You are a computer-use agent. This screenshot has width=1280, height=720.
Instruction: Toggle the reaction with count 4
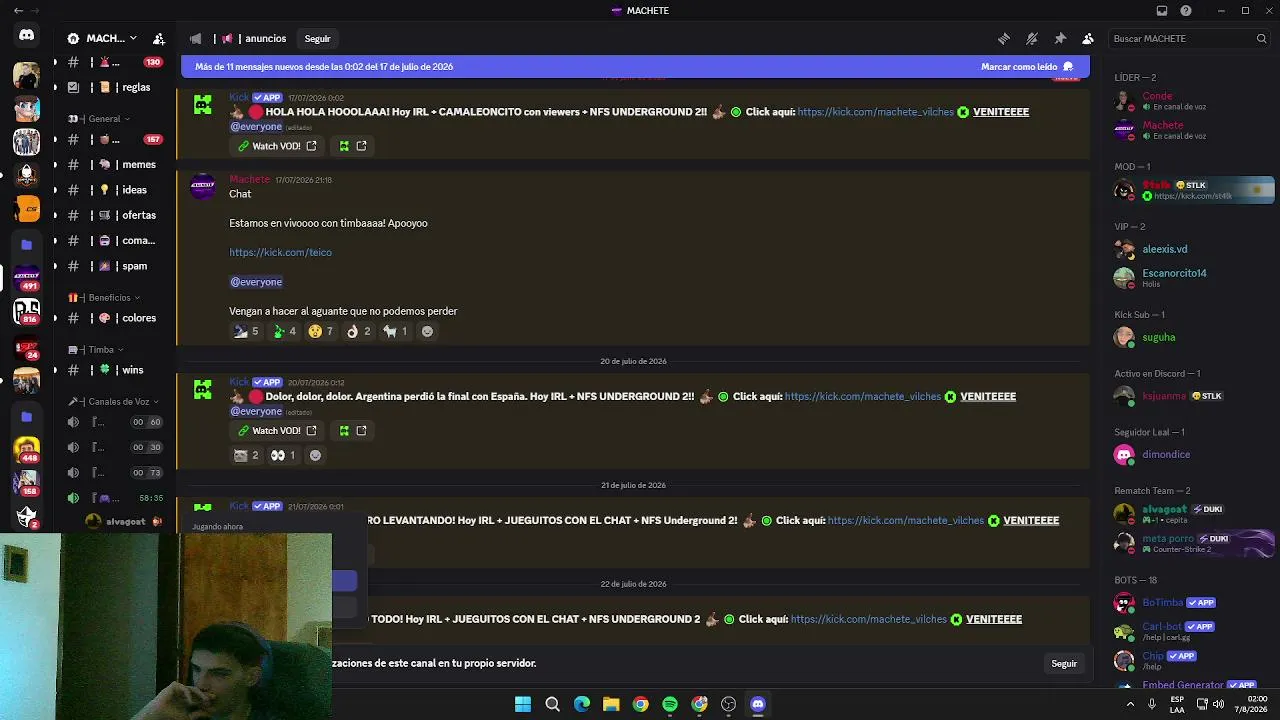point(284,332)
